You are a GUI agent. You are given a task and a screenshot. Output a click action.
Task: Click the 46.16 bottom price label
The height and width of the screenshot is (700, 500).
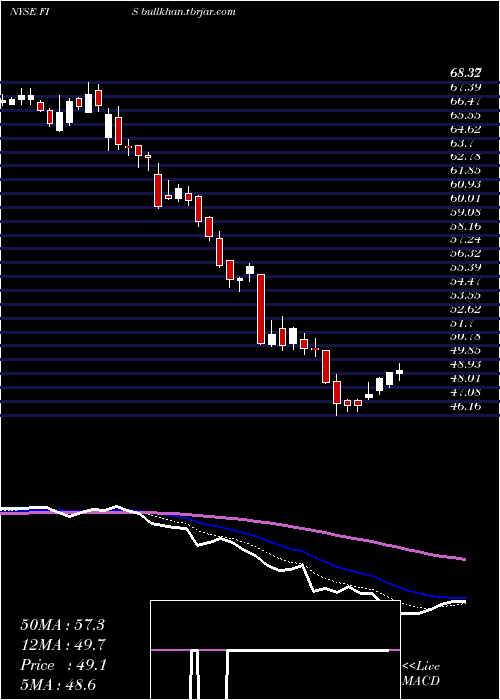pos(465,406)
